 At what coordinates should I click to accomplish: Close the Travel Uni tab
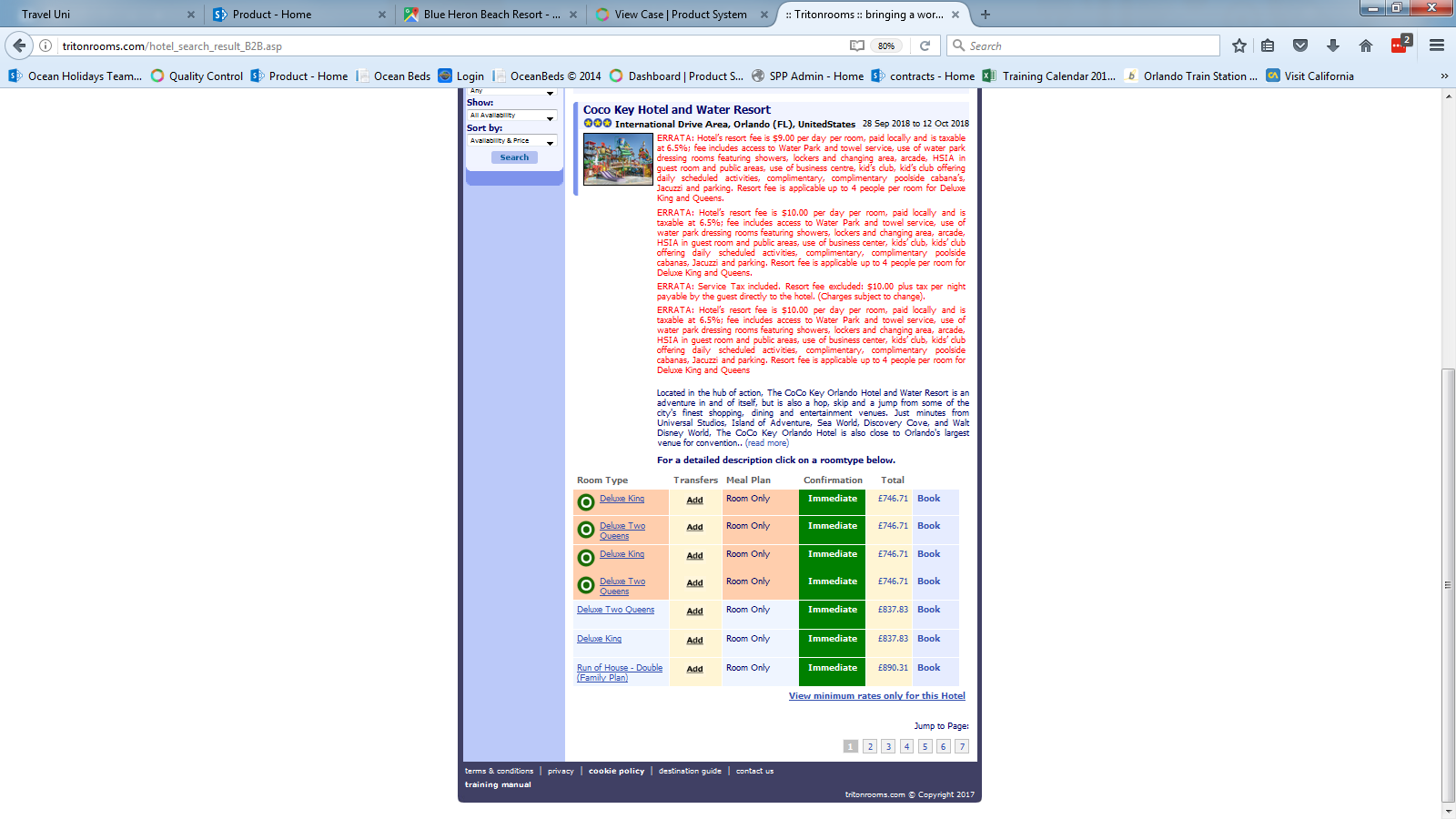191,15
